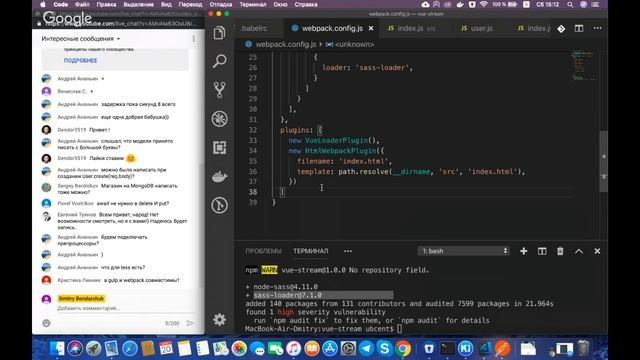This screenshot has width=640, height=360.
Task: Click VueLoaderPlugin on line 33
Action: [336, 140]
